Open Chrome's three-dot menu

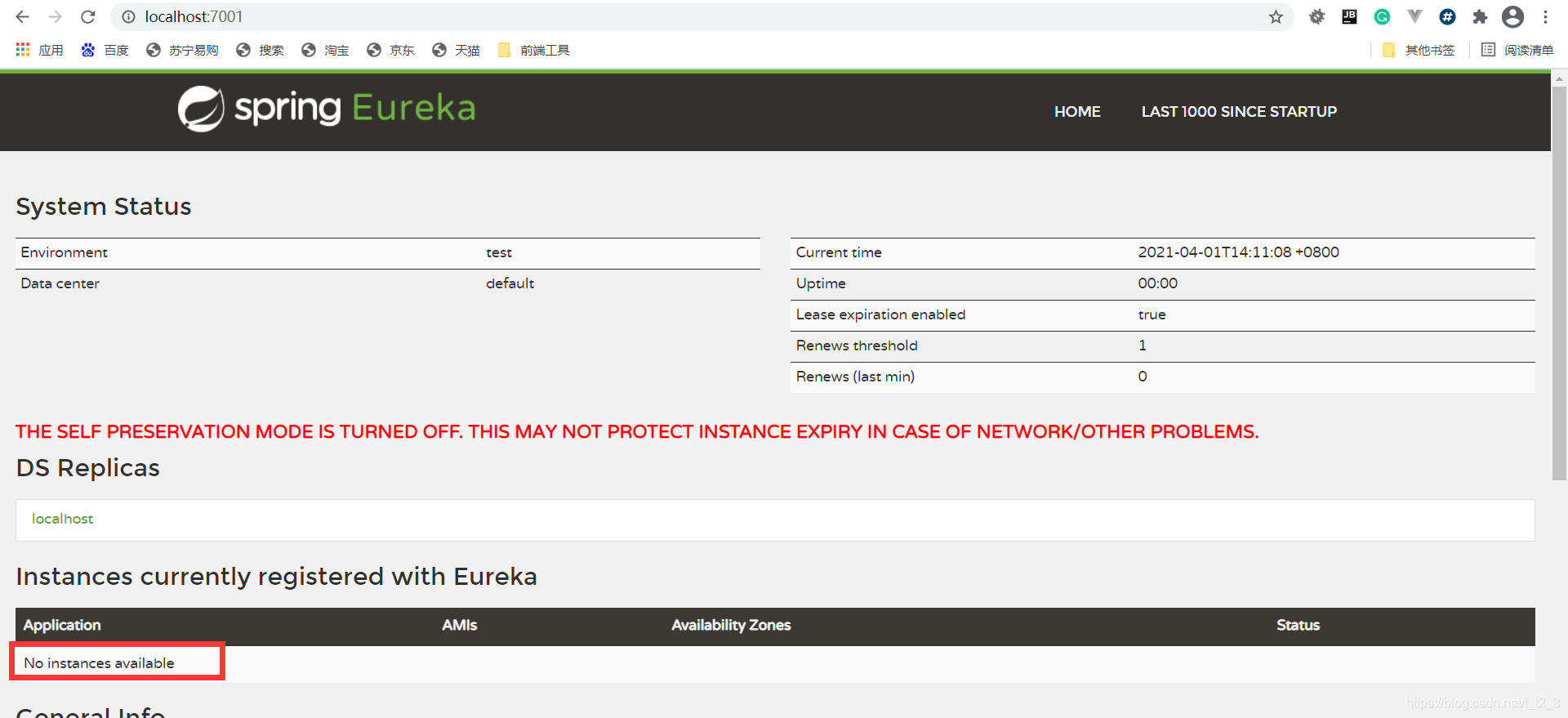click(1545, 16)
